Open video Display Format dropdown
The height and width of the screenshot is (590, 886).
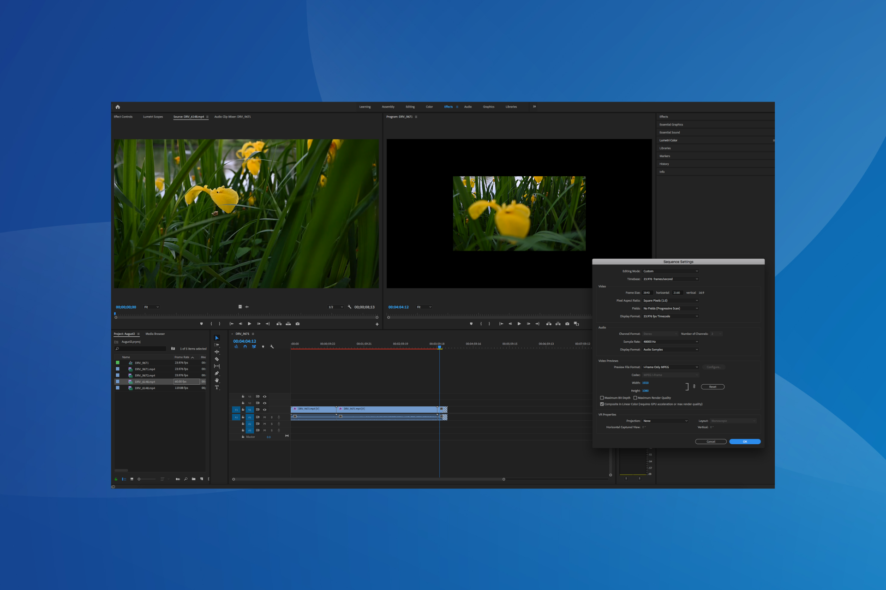[x=671, y=316]
